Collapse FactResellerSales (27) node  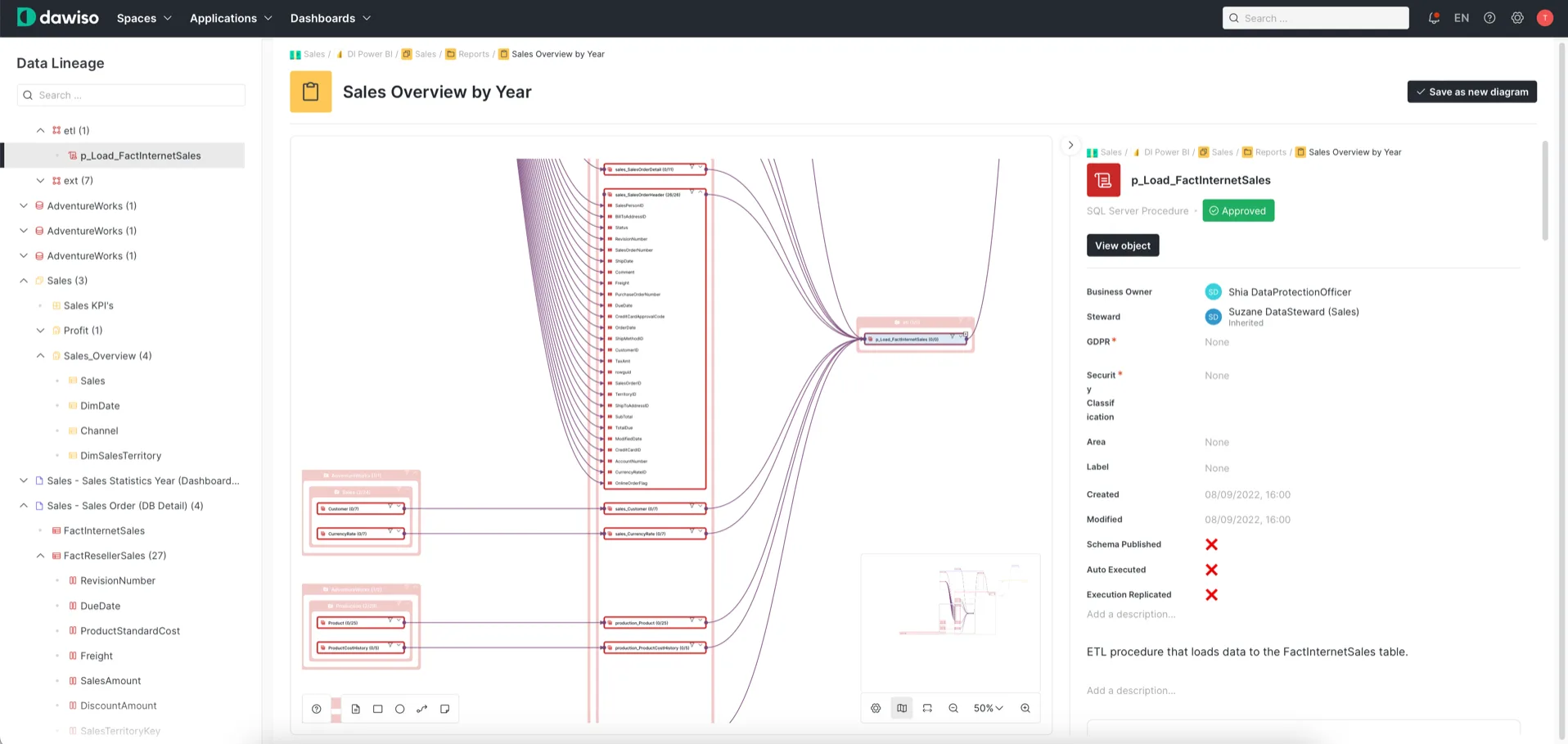(40, 556)
